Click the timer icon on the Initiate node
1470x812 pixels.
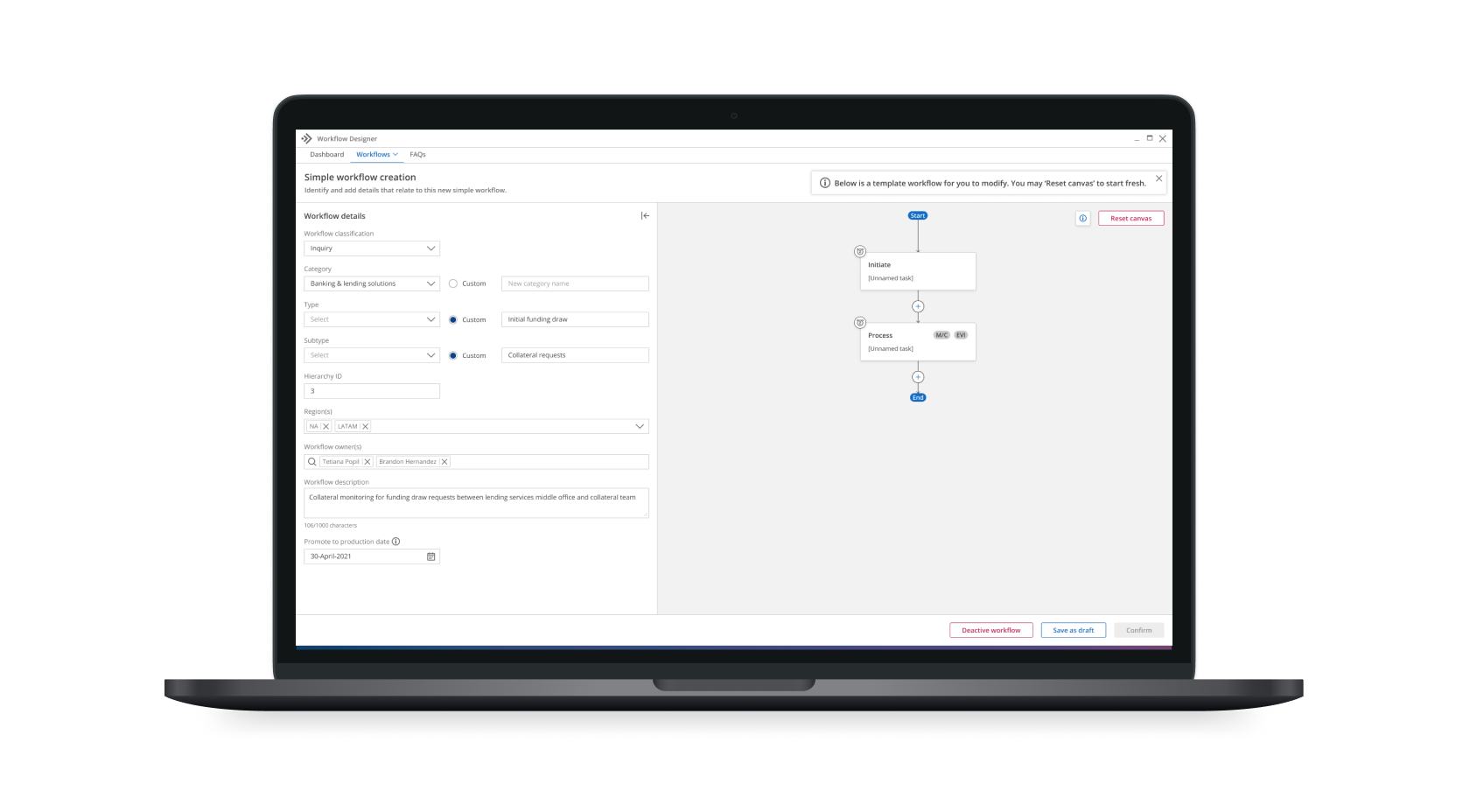point(861,251)
